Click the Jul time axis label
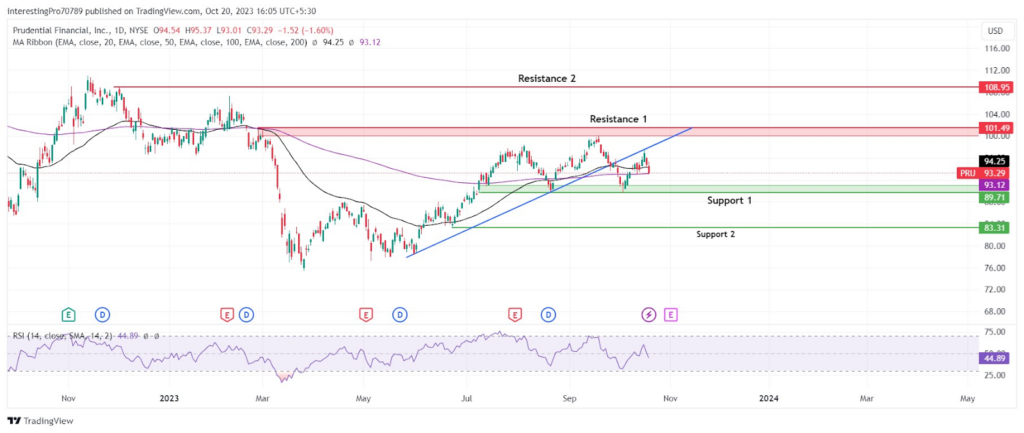Screen dimensions: 1024x433 click(466, 398)
